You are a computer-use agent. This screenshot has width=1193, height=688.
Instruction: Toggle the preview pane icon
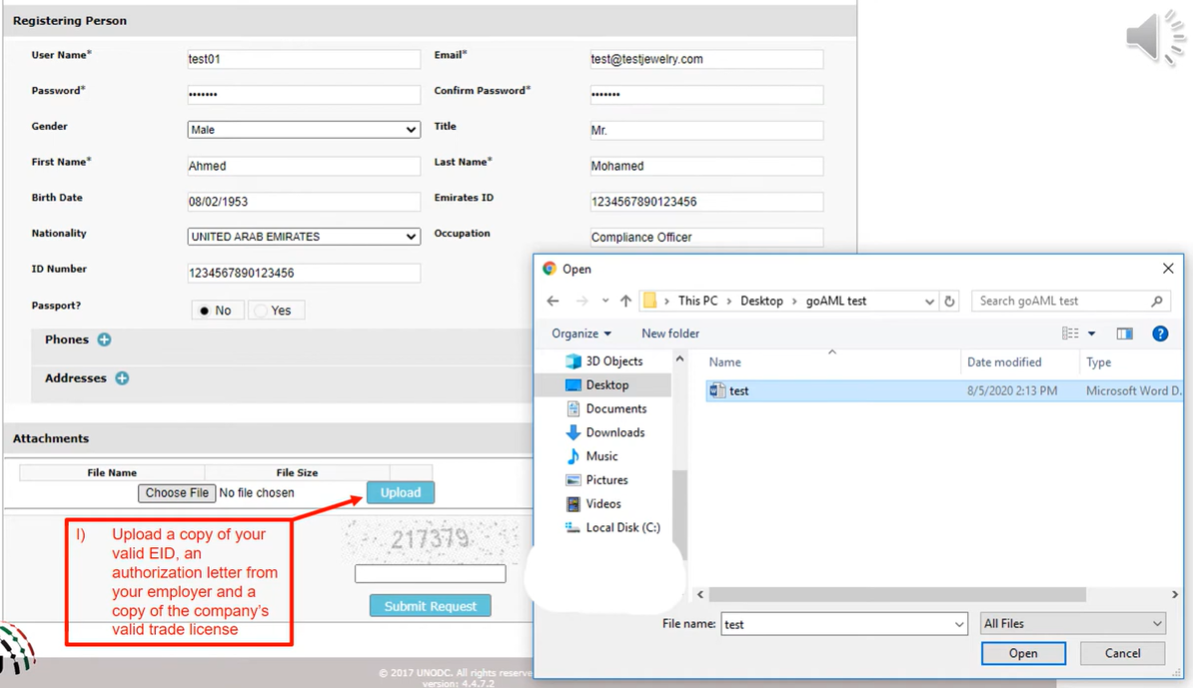click(x=1125, y=334)
